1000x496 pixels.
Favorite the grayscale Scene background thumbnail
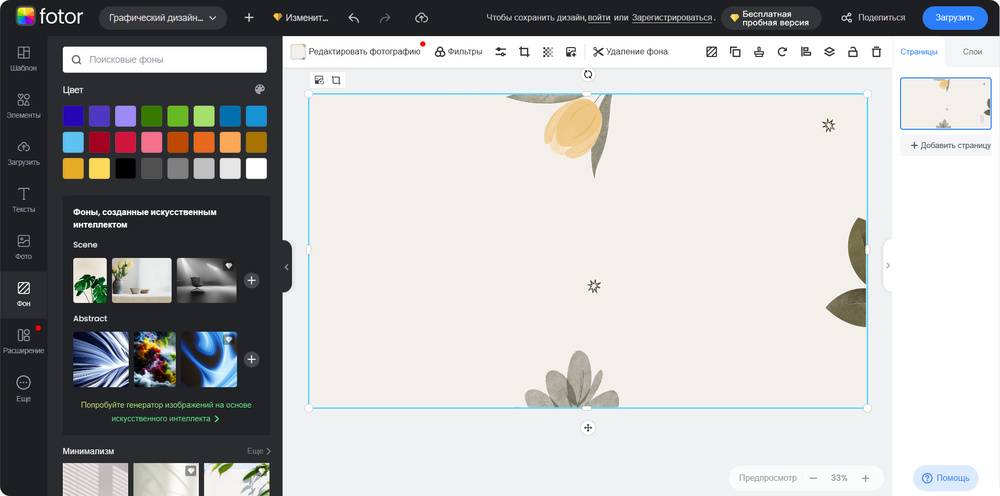[229, 266]
